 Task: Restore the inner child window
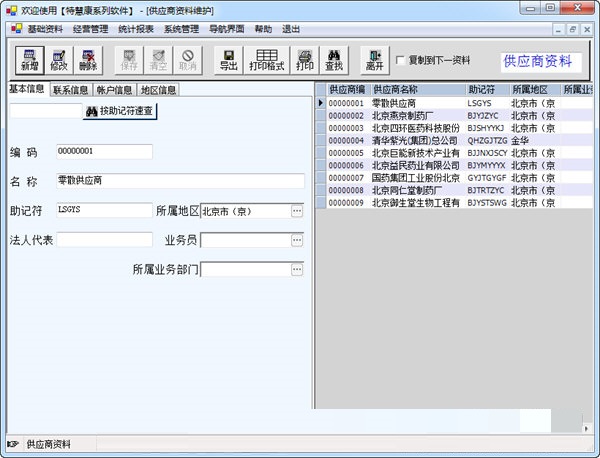click(572, 29)
